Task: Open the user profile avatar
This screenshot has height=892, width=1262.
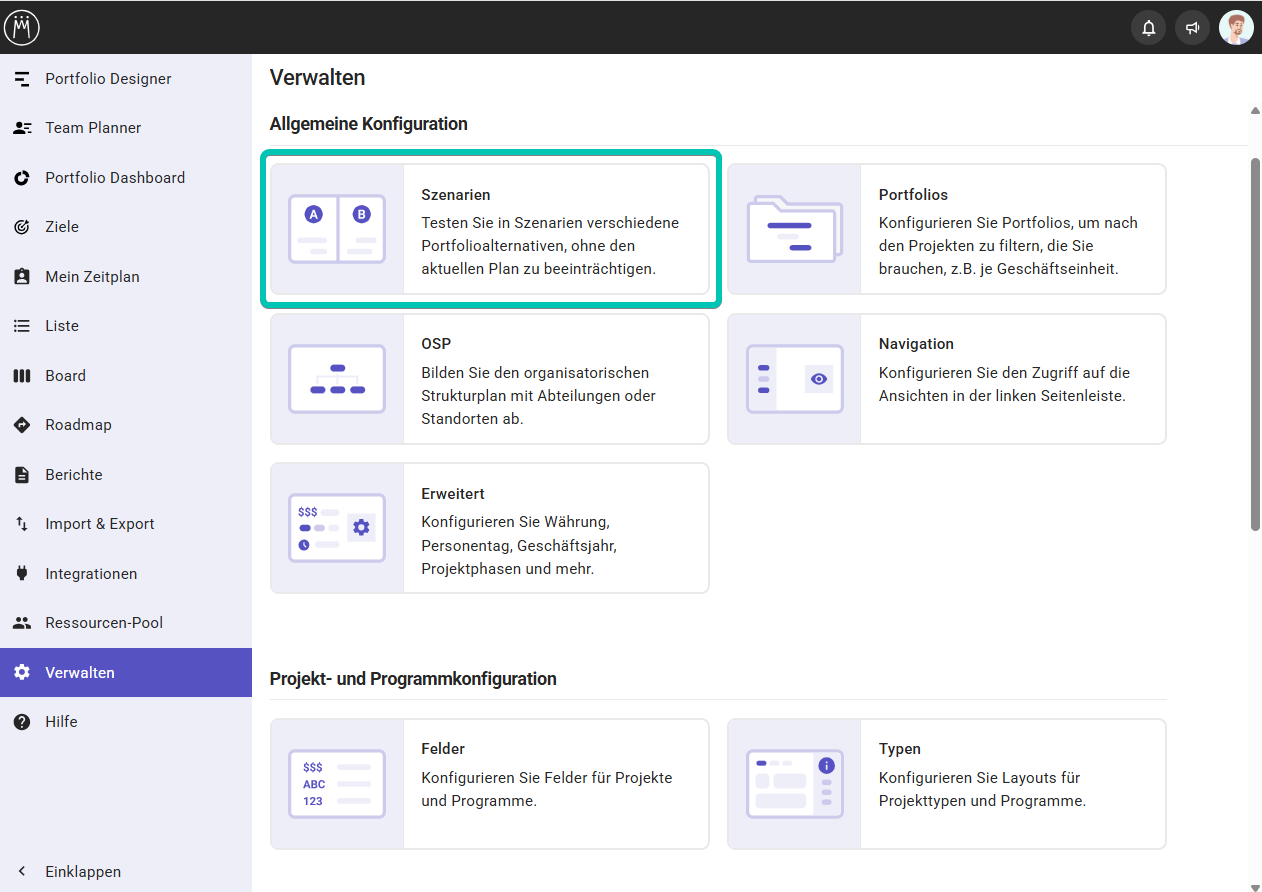Action: (x=1236, y=28)
